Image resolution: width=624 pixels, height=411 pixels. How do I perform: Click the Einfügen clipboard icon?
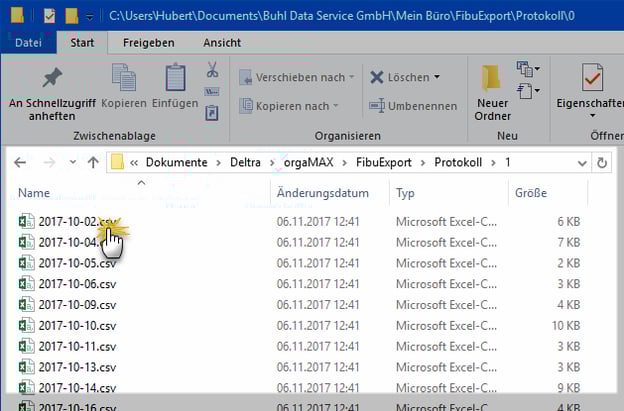click(175, 80)
